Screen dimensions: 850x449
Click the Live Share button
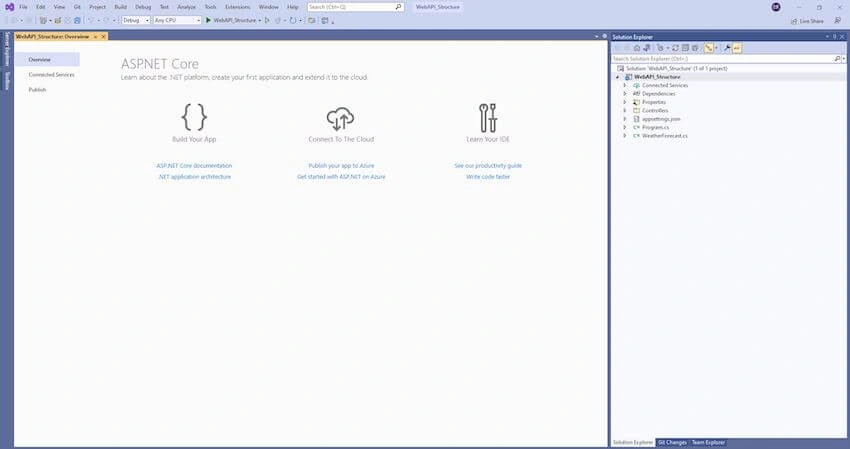click(x=807, y=21)
